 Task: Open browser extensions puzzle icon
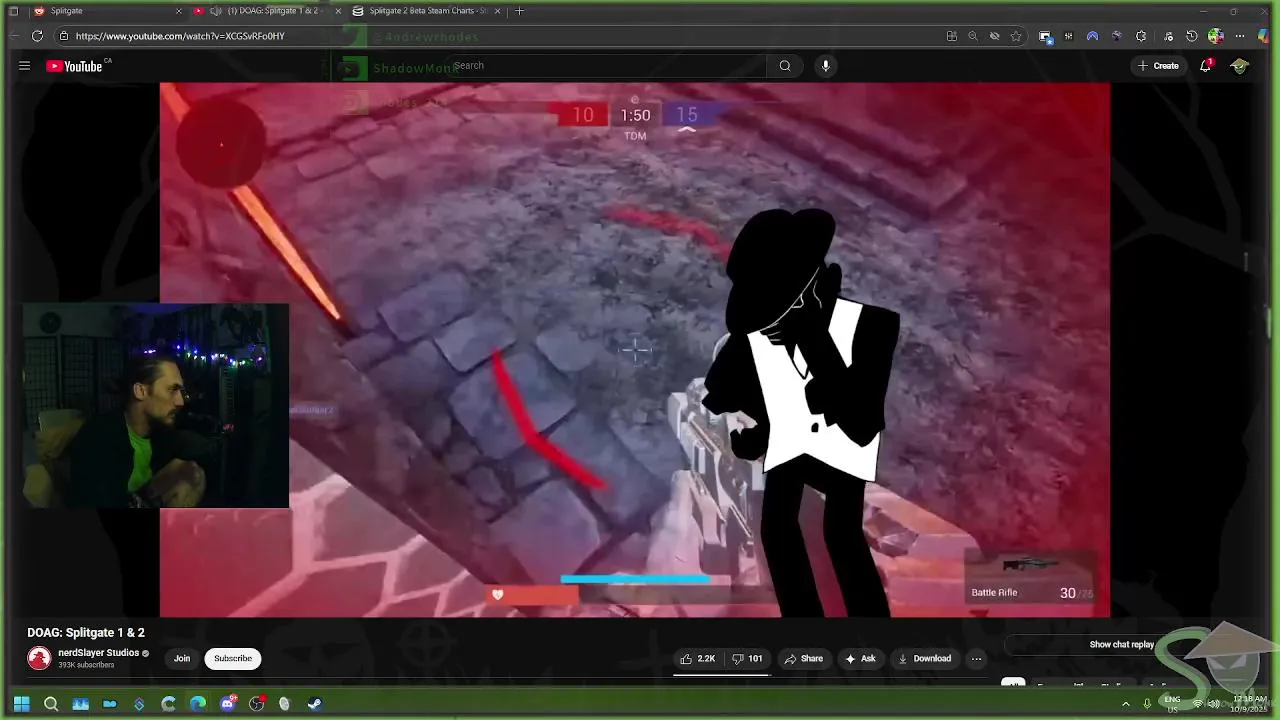[x=1141, y=36]
